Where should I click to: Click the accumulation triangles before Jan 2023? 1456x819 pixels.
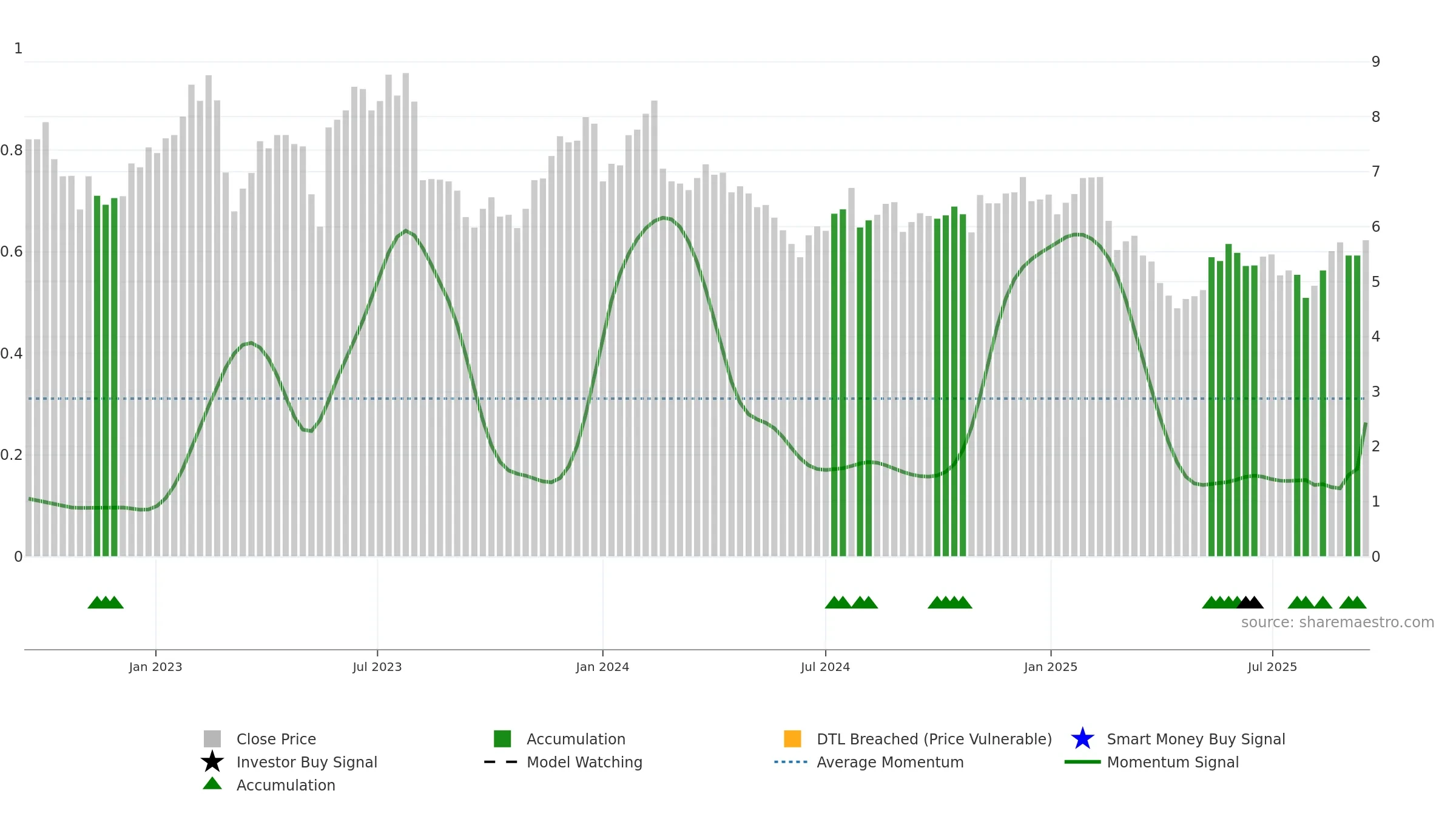(x=106, y=602)
